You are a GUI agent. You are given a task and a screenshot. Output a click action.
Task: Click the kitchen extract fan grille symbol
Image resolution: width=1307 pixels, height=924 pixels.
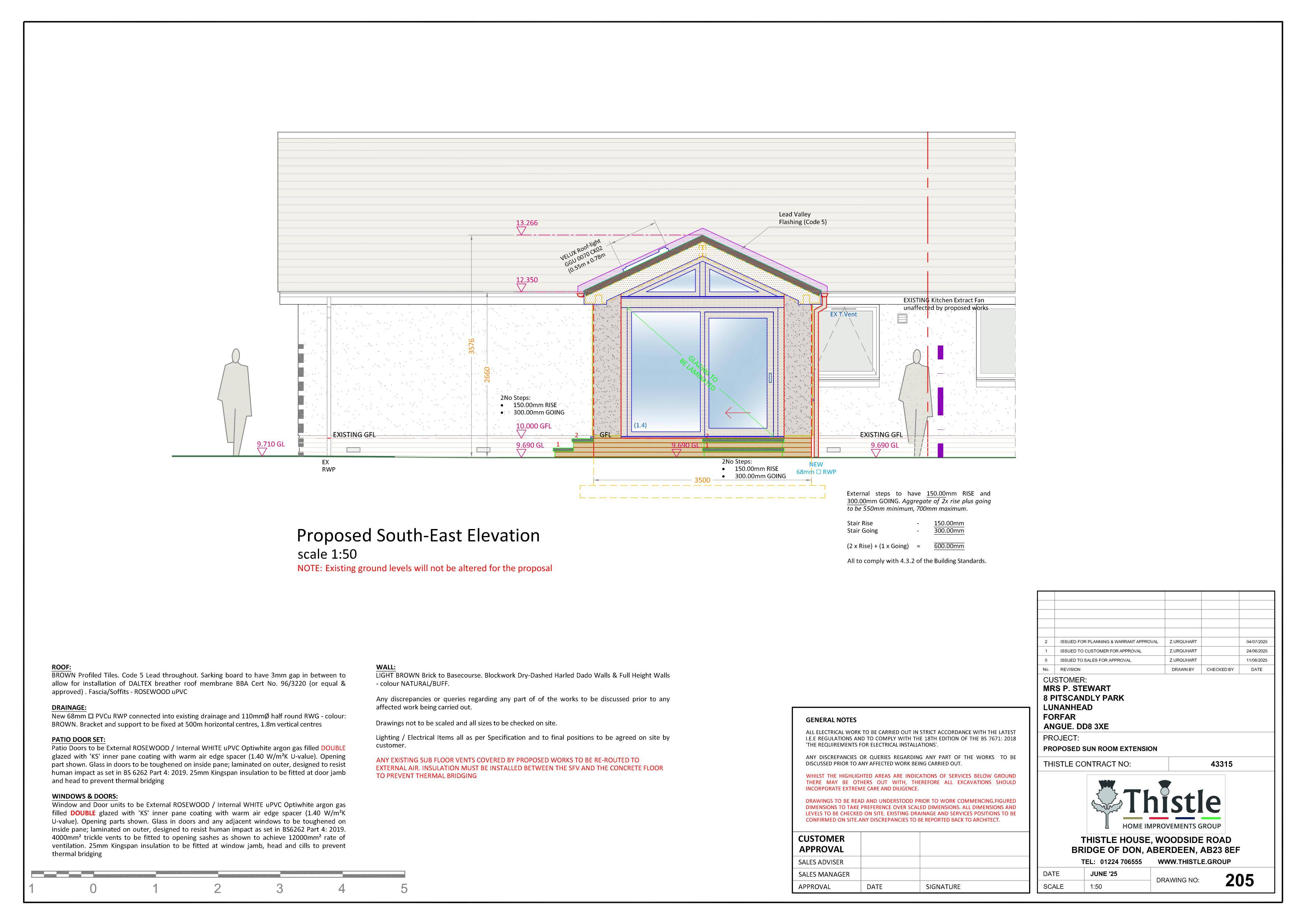pos(902,319)
